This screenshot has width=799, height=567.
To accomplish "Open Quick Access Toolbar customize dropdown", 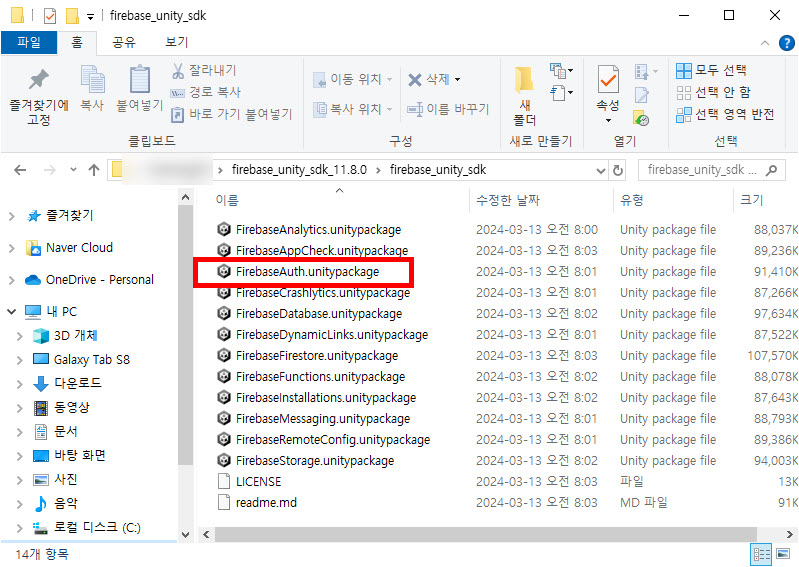I will pyautogui.click(x=90, y=17).
